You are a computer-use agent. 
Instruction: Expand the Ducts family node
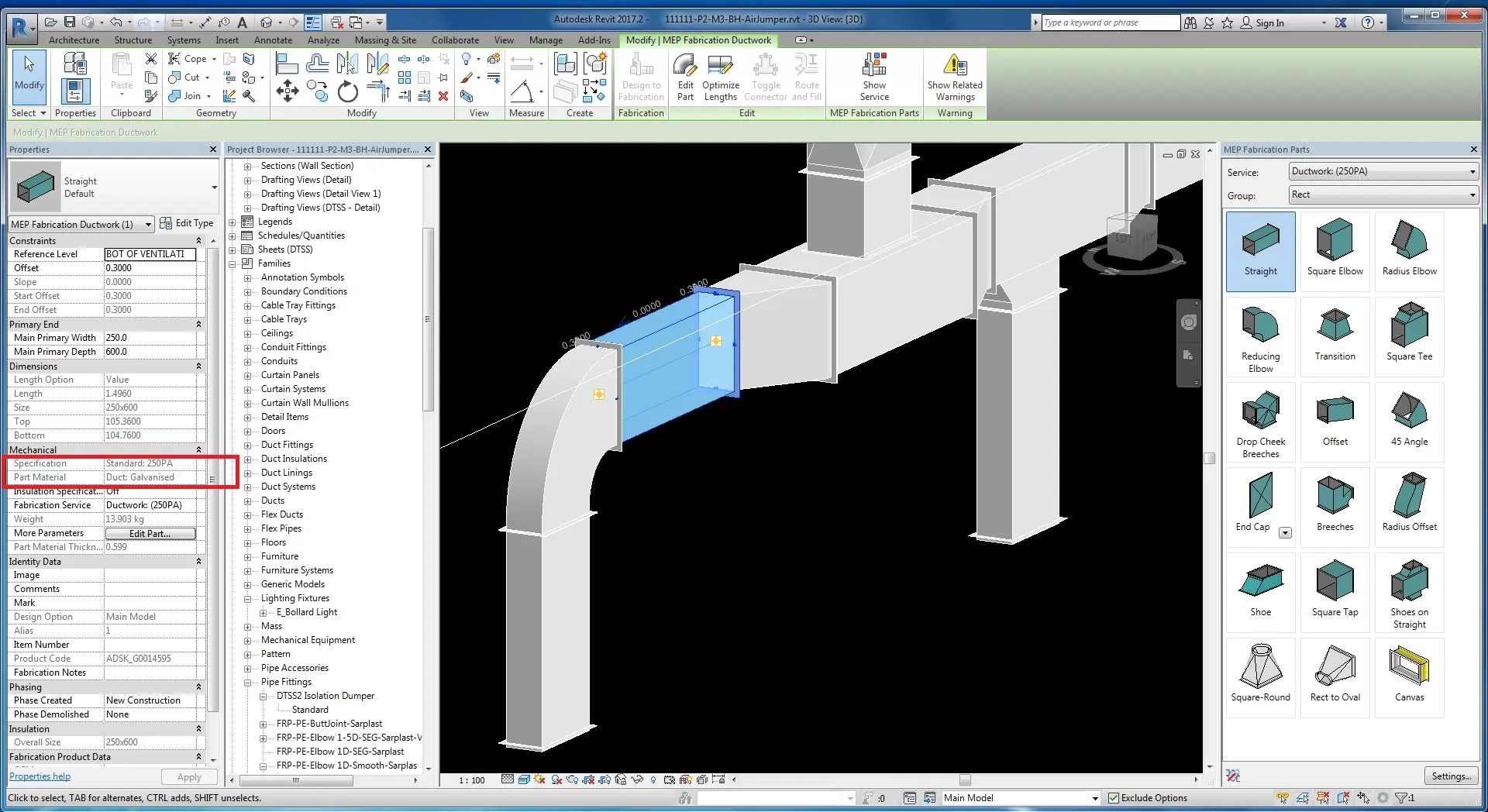[x=248, y=501]
